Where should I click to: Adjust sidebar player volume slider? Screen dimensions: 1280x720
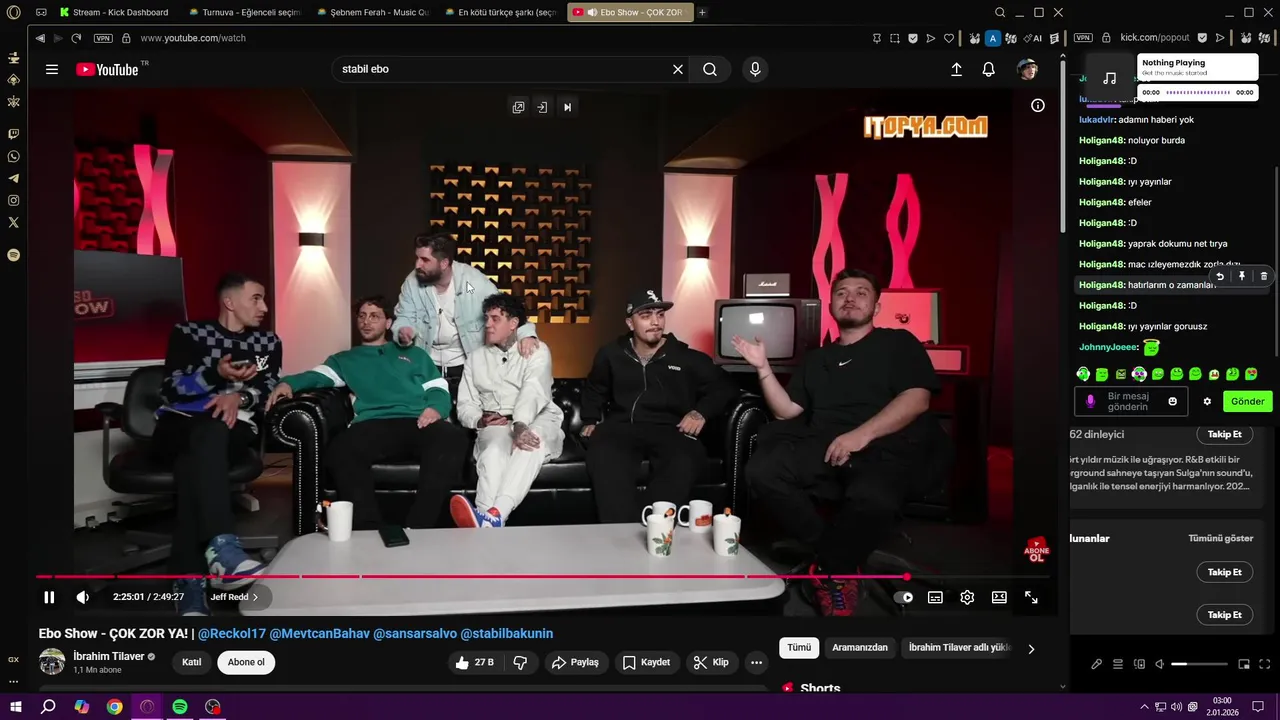tap(1199, 664)
